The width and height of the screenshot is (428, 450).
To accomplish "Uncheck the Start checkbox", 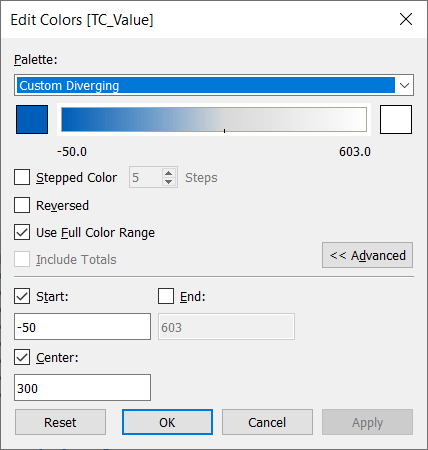I will coord(22,296).
